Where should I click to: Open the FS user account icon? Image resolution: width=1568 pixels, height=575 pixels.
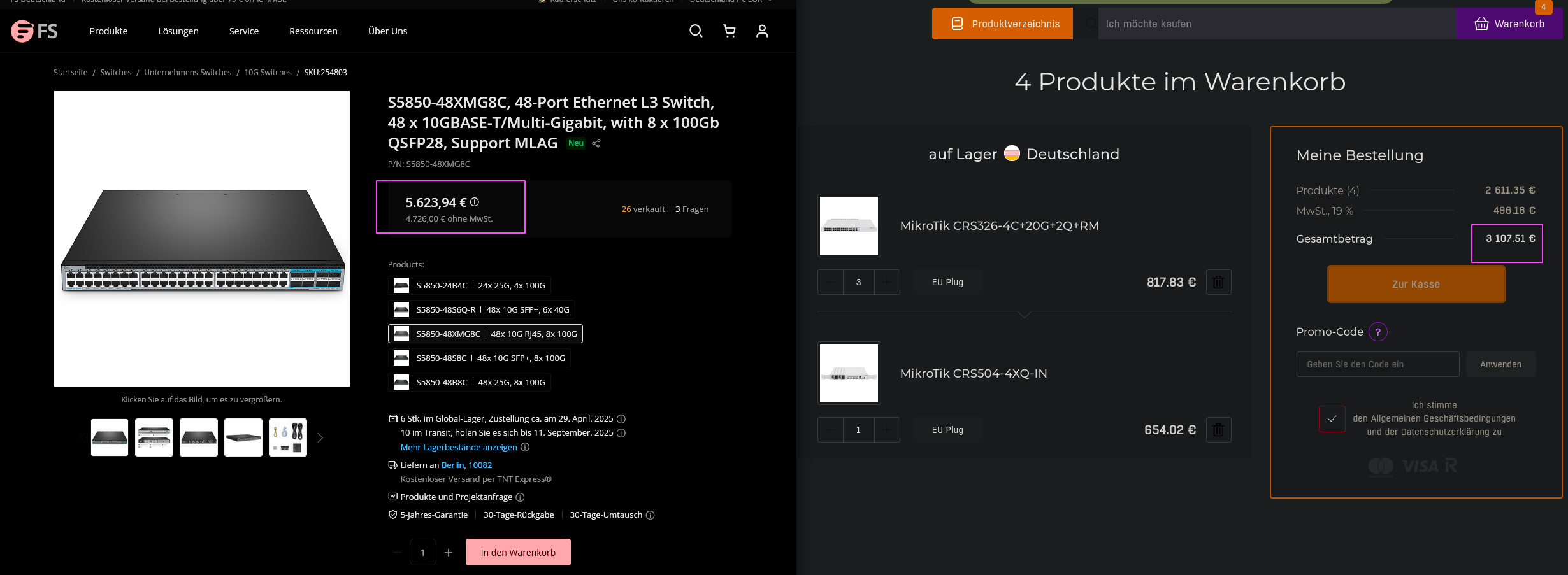click(x=762, y=31)
